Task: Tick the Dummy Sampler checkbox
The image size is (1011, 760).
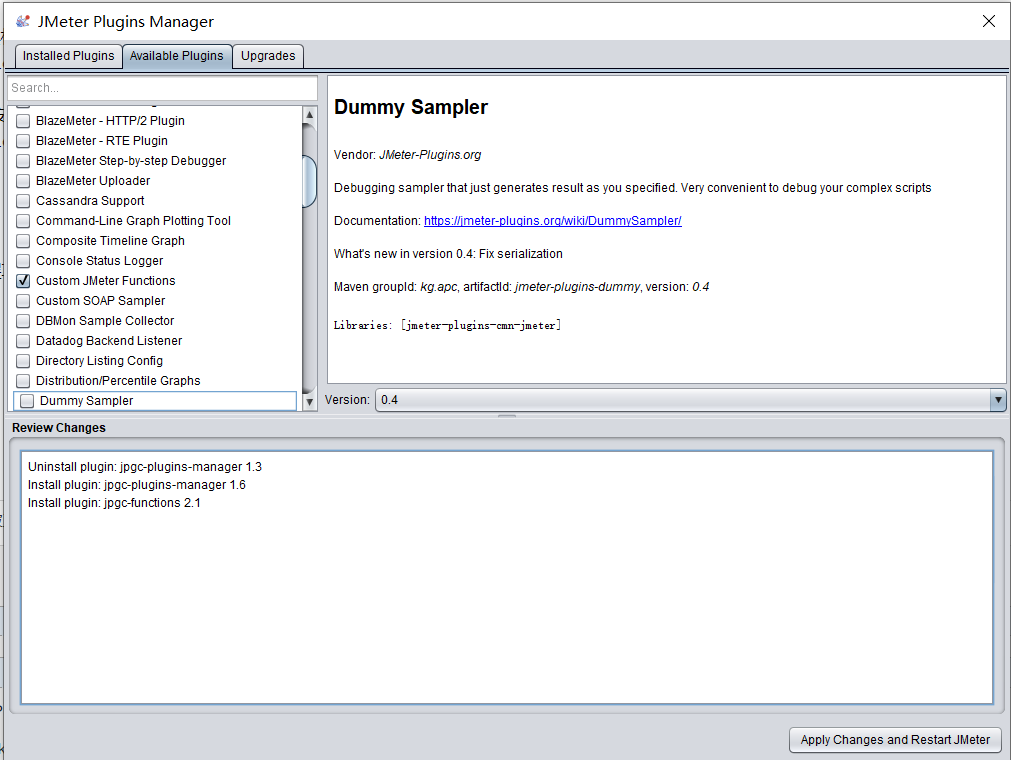Action: click(27, 401)
